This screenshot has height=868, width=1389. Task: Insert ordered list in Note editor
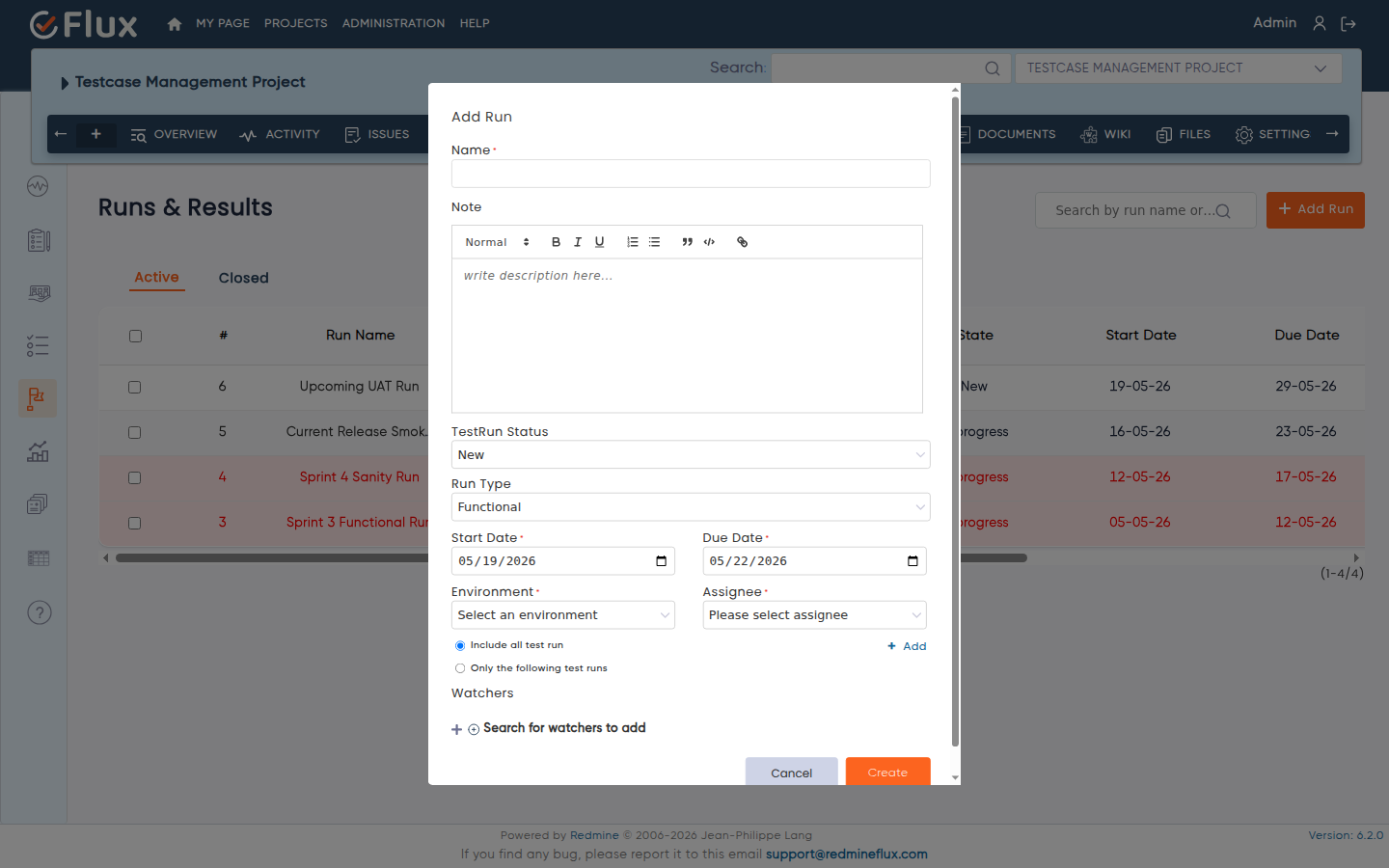point(633,242)
